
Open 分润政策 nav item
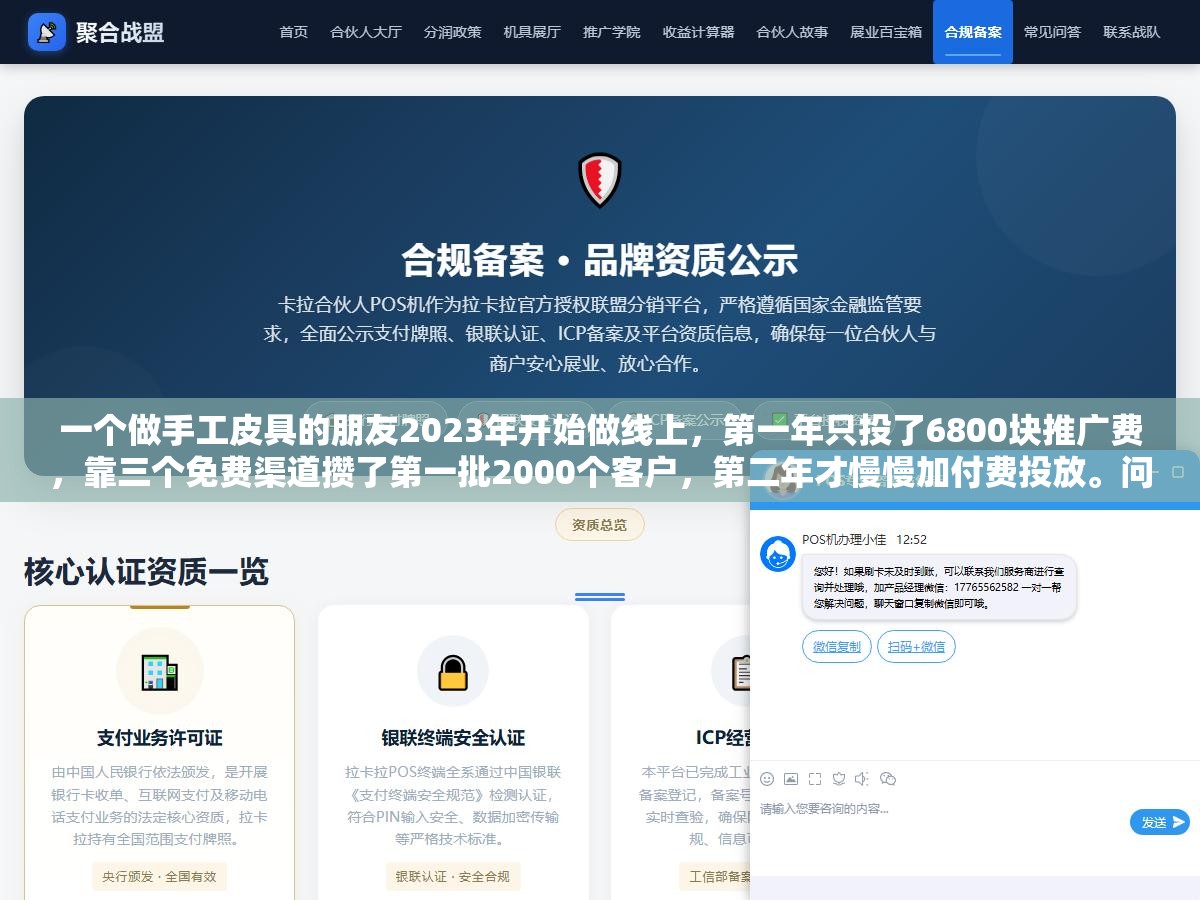click(x=452, y=32)
